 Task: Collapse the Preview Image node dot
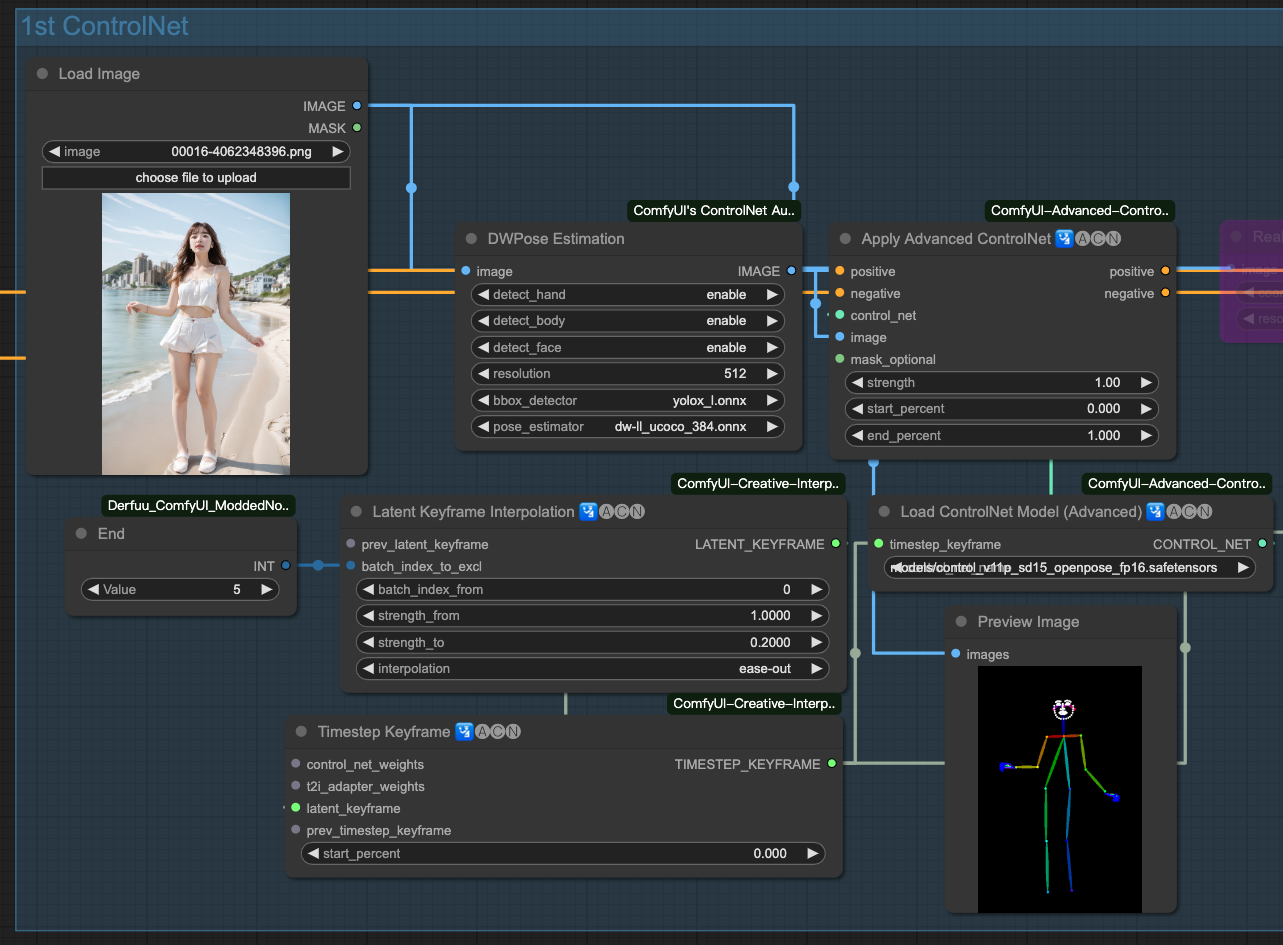pyautogui.click(x=961, y=621)
